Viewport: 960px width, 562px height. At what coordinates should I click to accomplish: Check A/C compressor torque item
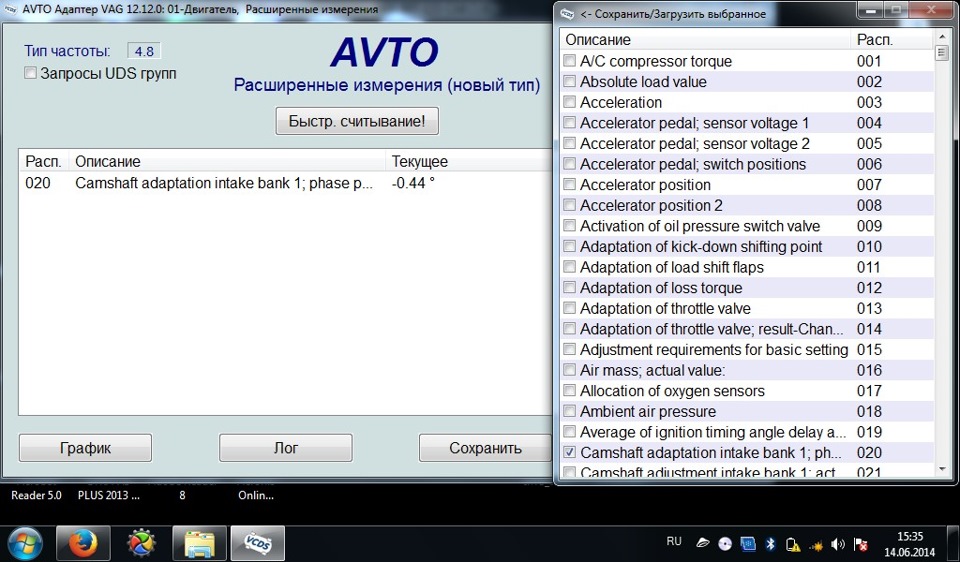(x=569, y=61)
